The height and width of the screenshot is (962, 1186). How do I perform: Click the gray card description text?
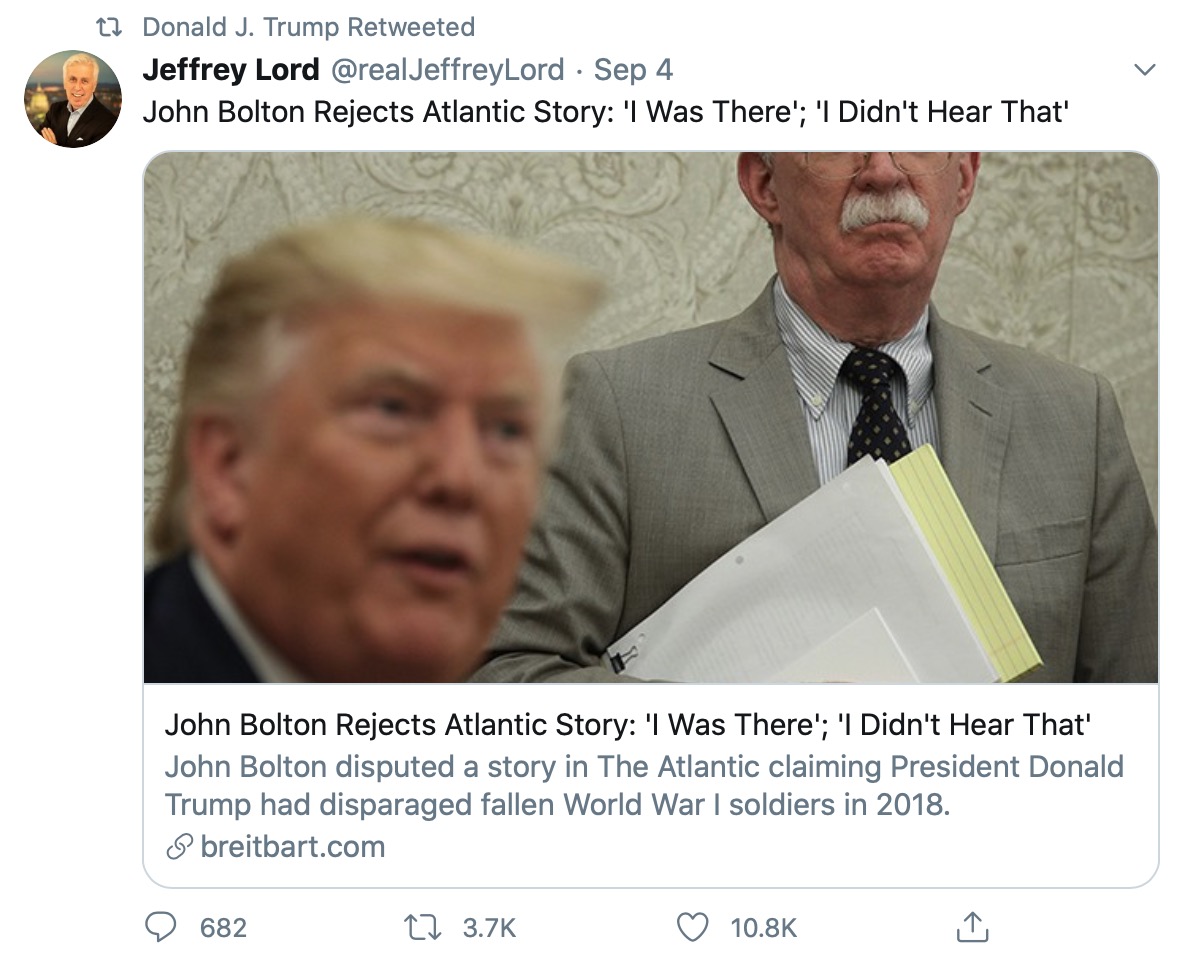tap(644, 785)
